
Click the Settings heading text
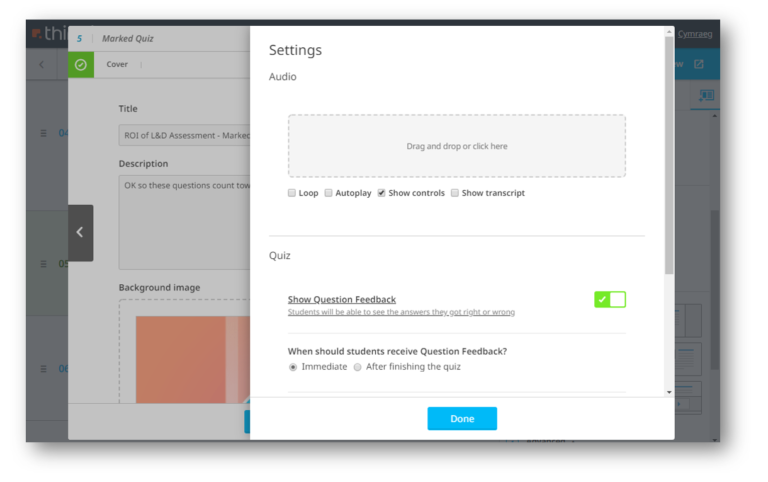point(295,50)
